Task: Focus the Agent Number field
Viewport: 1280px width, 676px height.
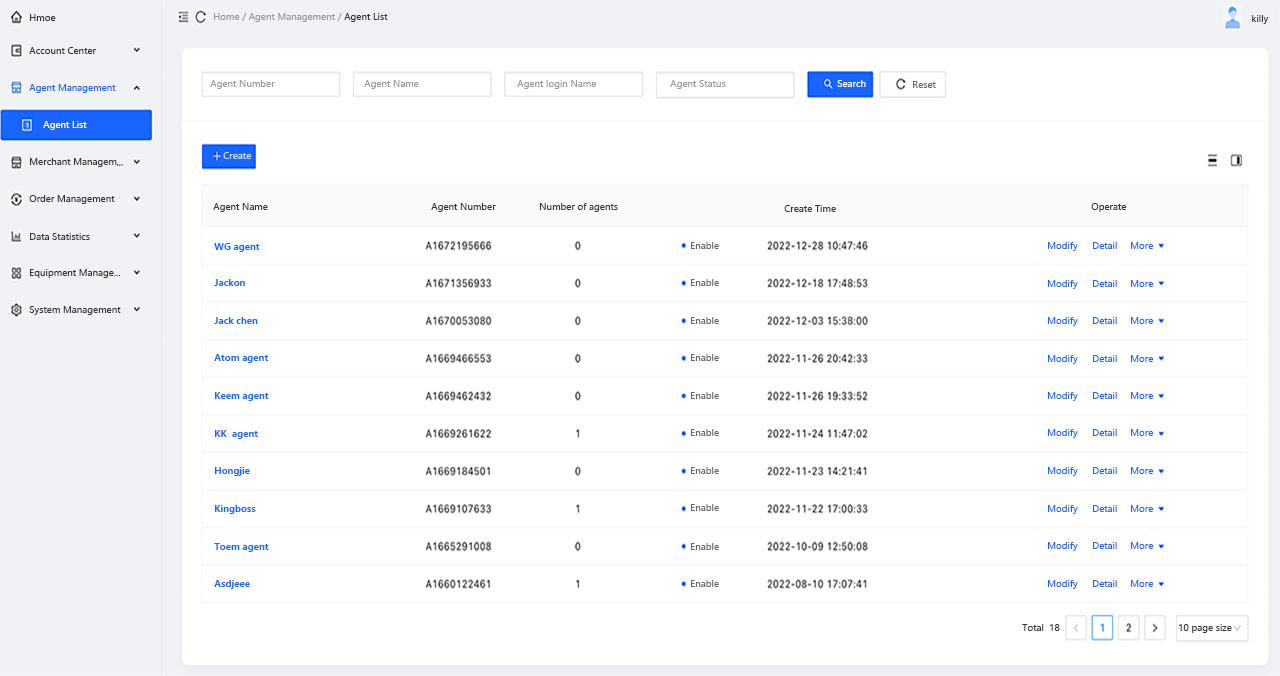Action: point(271,84)
